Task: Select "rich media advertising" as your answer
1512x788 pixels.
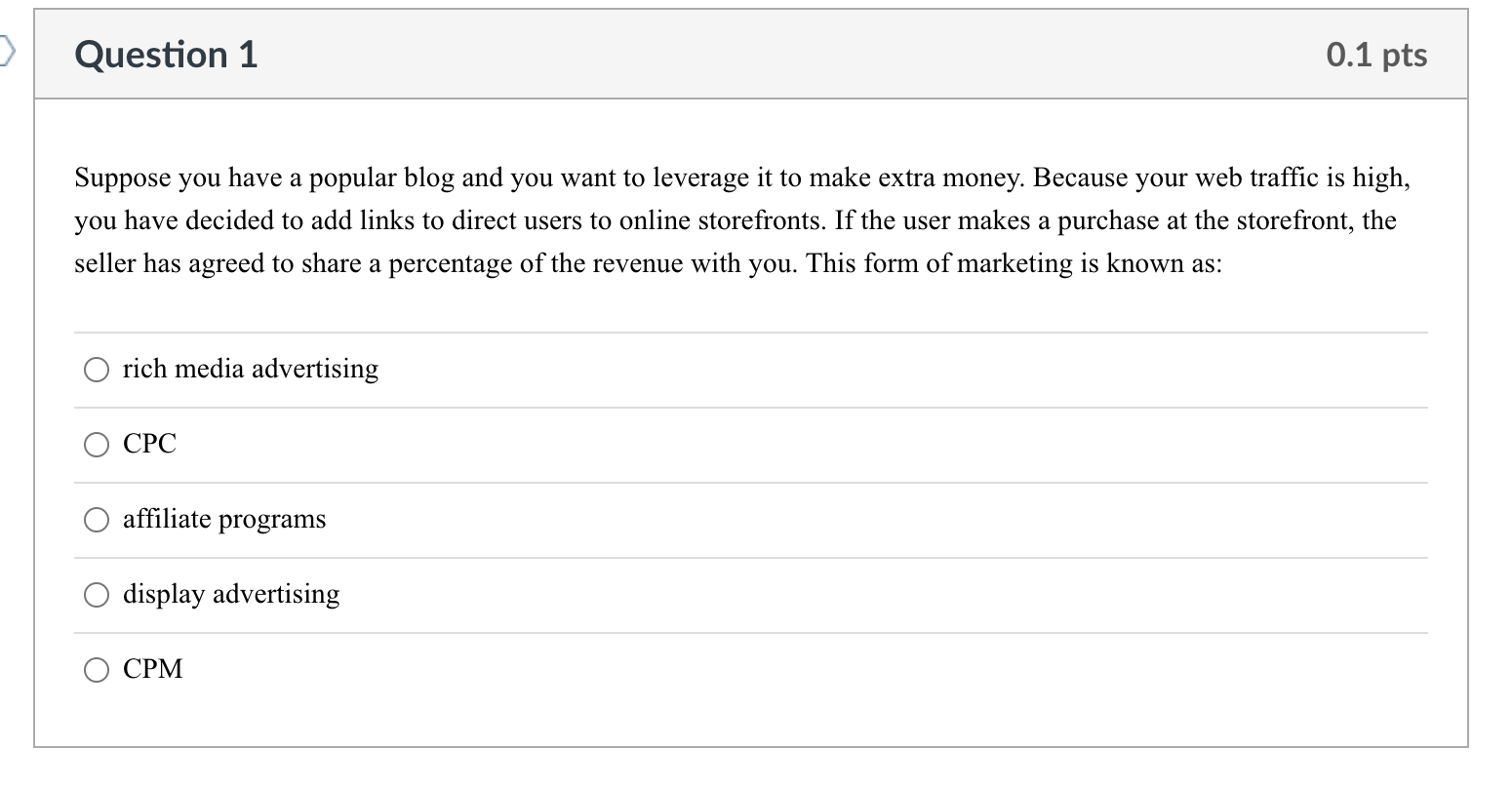Action: pos(95,370)
